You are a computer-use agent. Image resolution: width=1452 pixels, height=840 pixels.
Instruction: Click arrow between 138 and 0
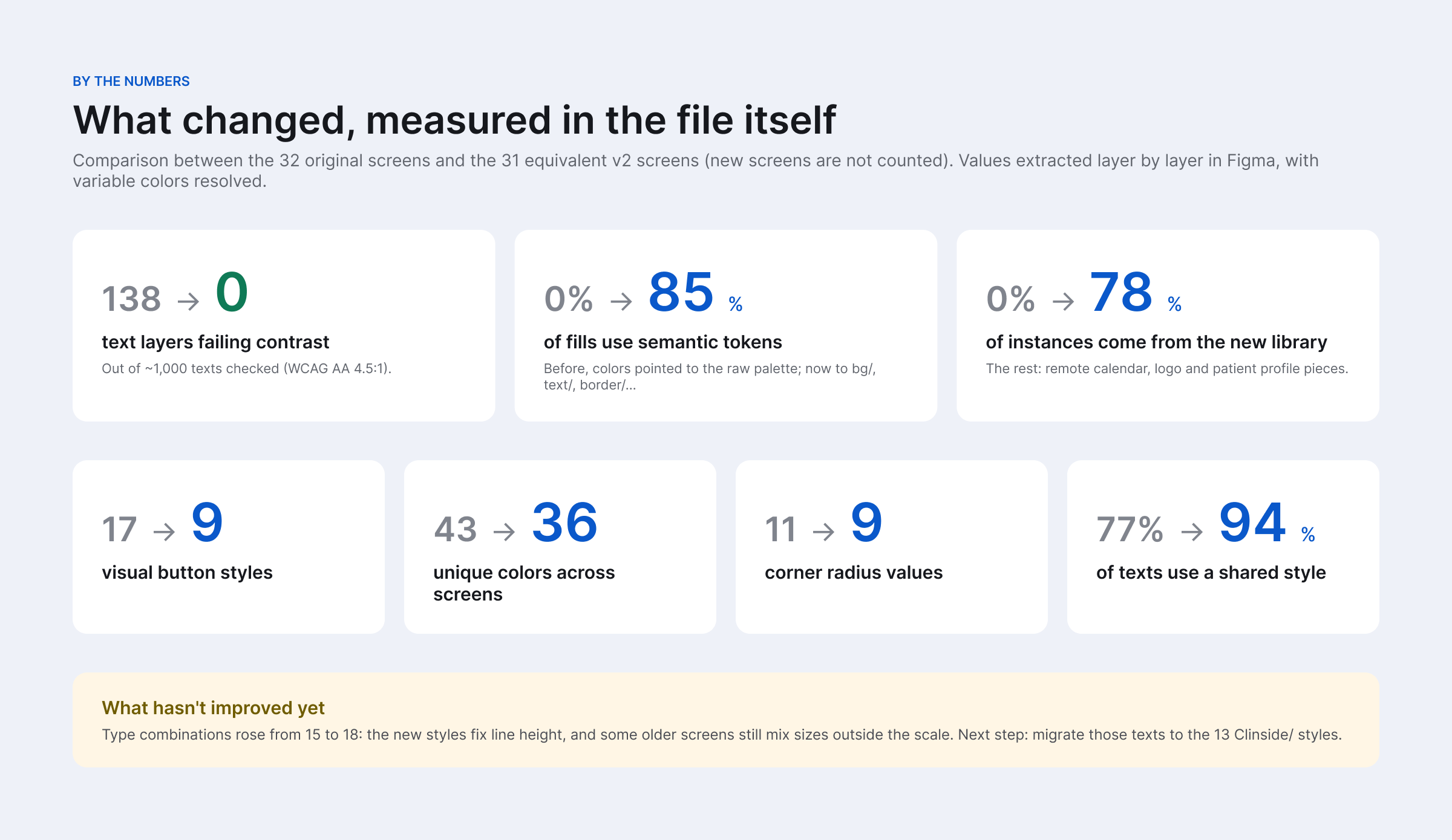click(188, 301)
